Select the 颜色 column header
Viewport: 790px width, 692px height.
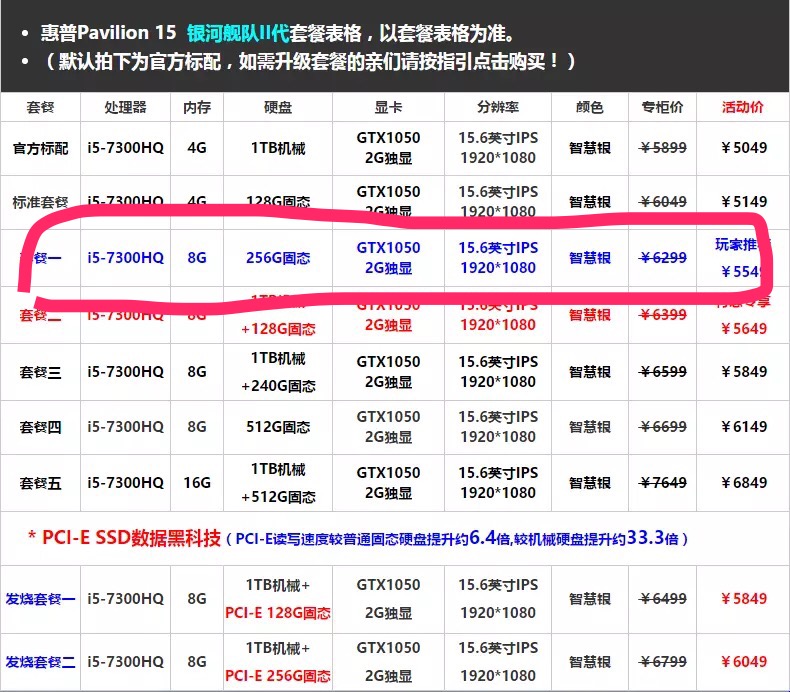point(589,107)
